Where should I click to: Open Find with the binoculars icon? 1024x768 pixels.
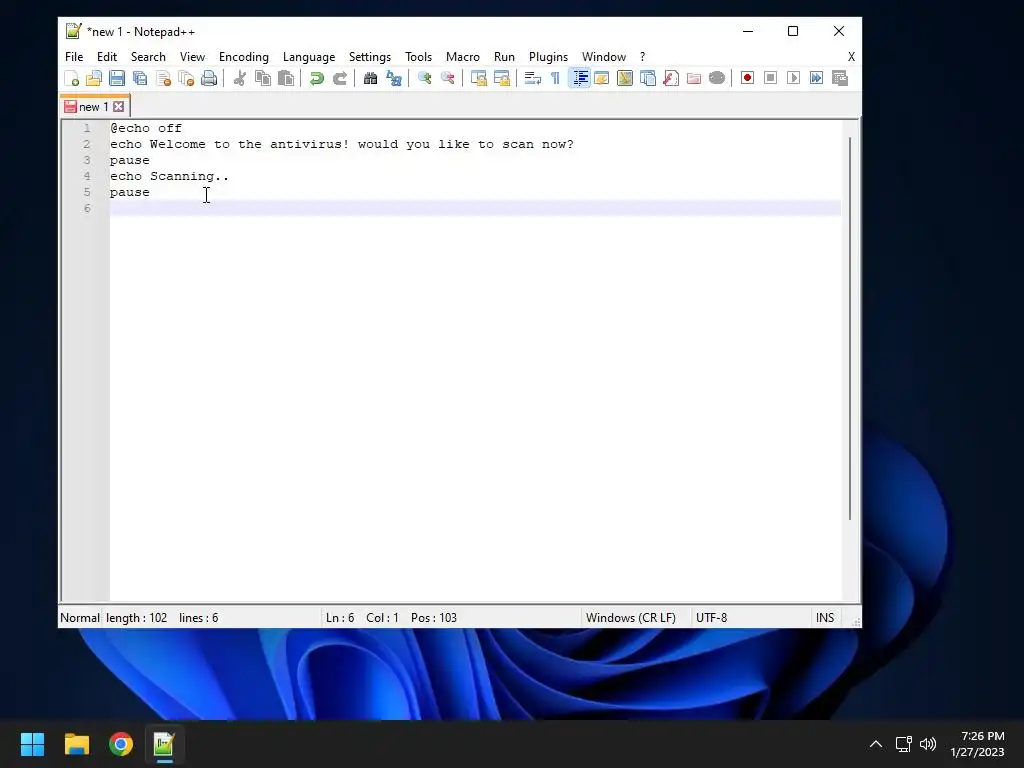[x=370, y=78]
